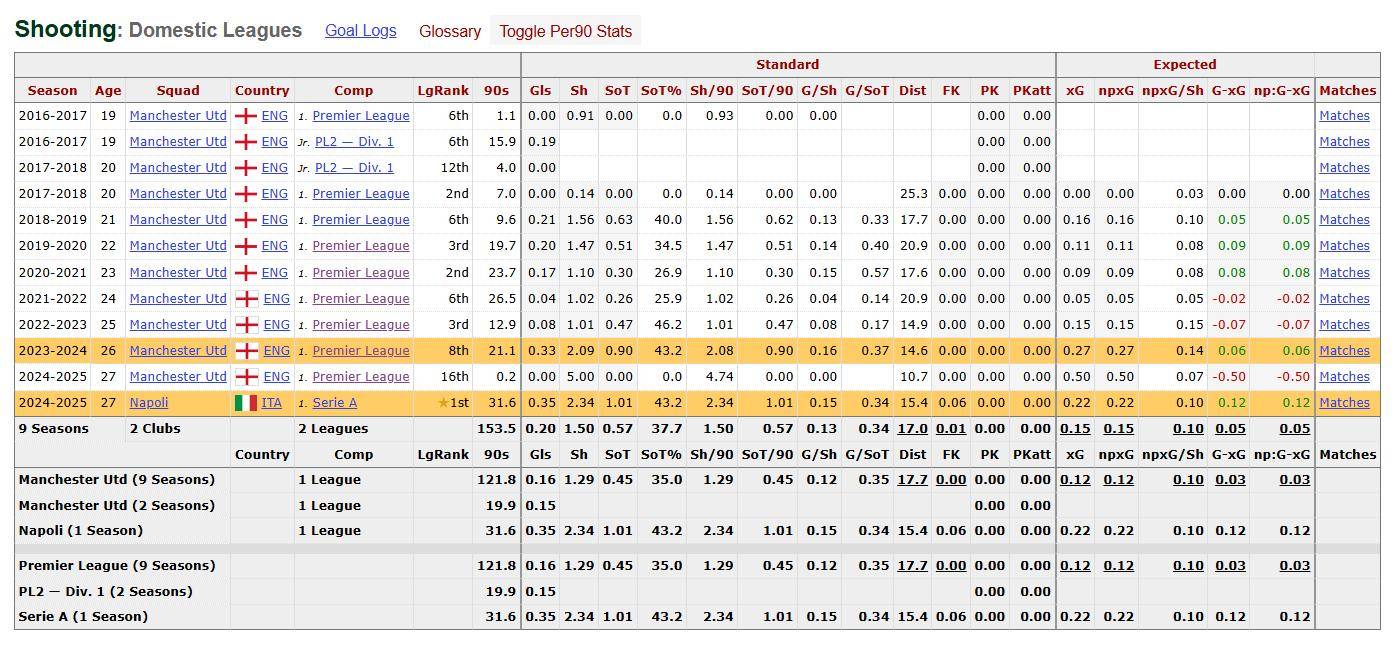Open Matches link in the Napoli row
This screenshot has height=645, width=1396.
[1345, 402]
